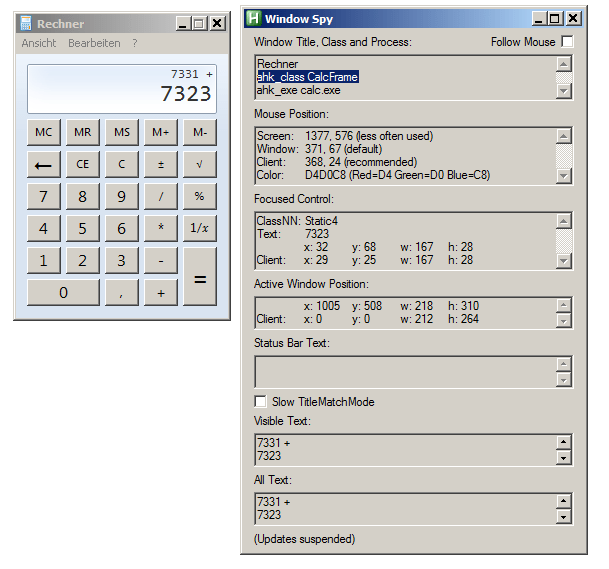Click the digit 4 button
This screenshot has width=609, height=569.
44,228
